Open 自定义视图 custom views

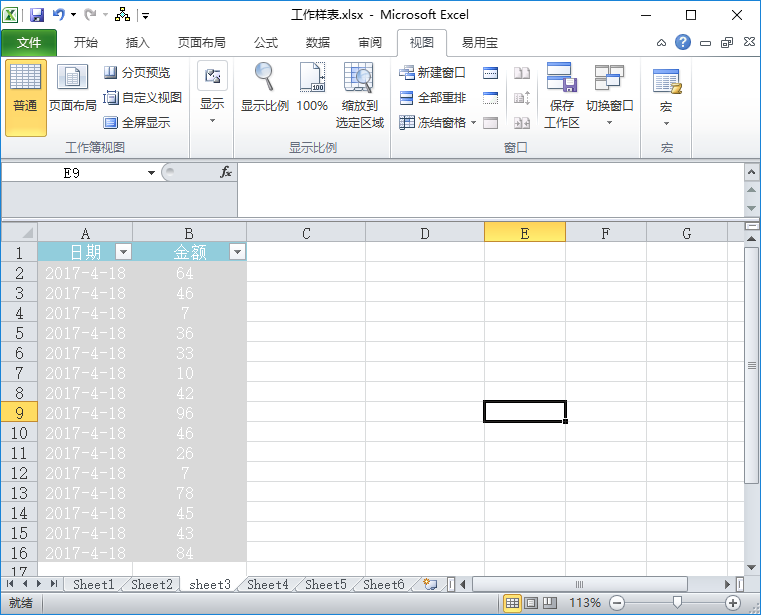(143, 98)
